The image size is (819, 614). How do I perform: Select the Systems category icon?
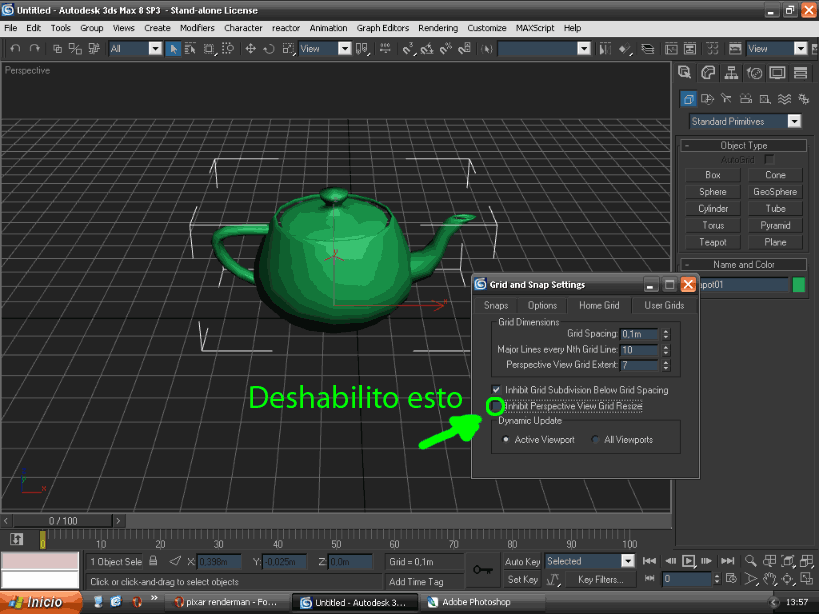tap(803, 99)
